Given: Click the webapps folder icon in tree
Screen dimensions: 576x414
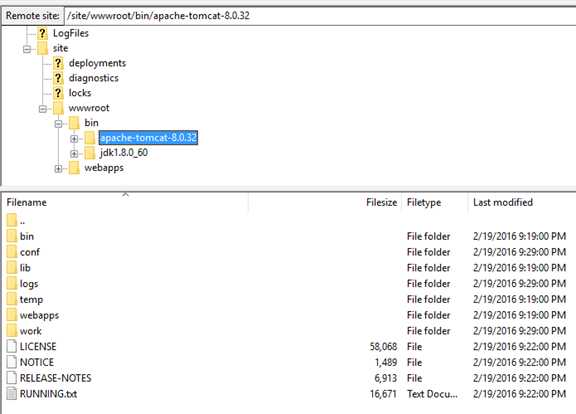Looking at the screenshot, I should coord(74,168).
